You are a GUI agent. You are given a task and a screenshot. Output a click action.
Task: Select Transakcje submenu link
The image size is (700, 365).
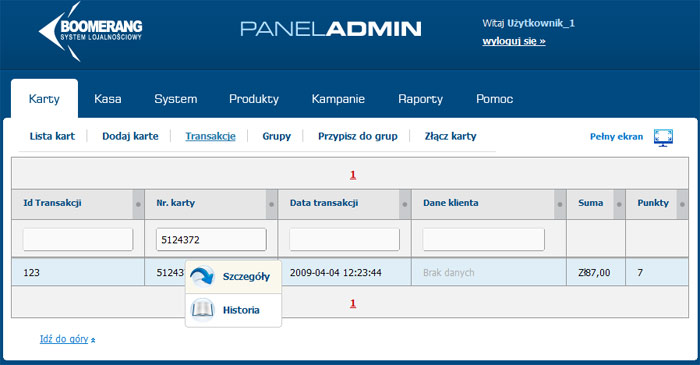(x=210, y=136)
